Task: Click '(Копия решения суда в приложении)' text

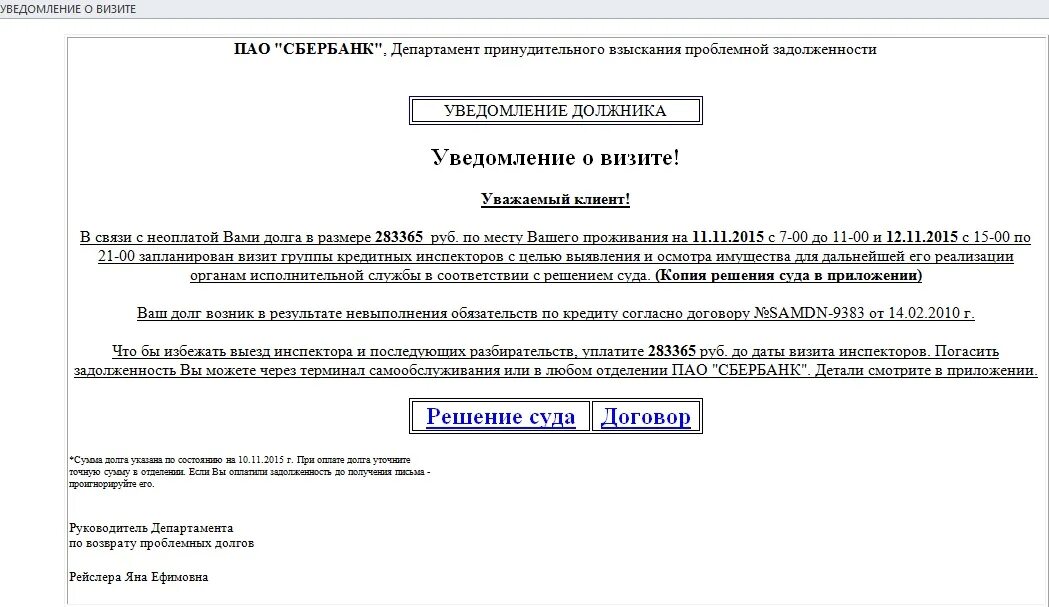Action: point(788,275)
